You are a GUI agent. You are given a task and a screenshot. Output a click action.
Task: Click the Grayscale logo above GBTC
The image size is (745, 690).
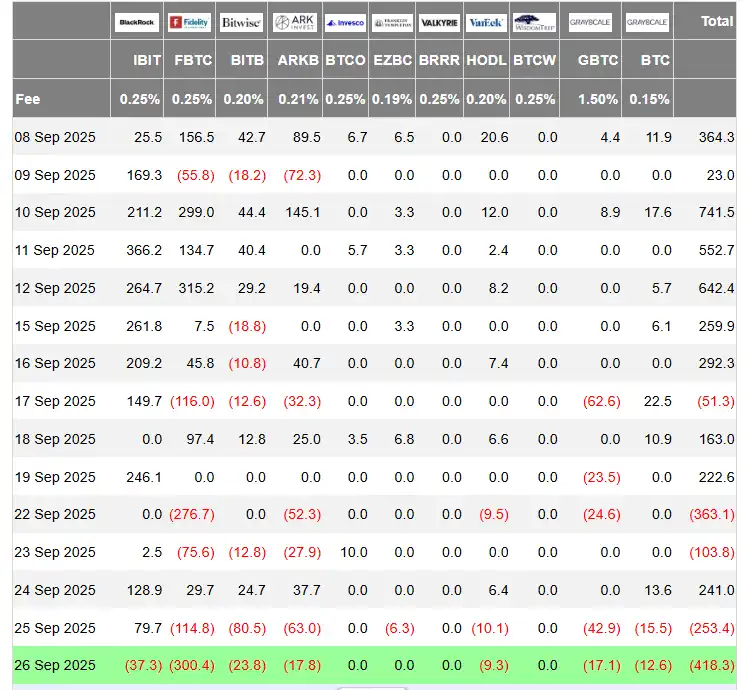pyautogui.click(x=592, y=21)
